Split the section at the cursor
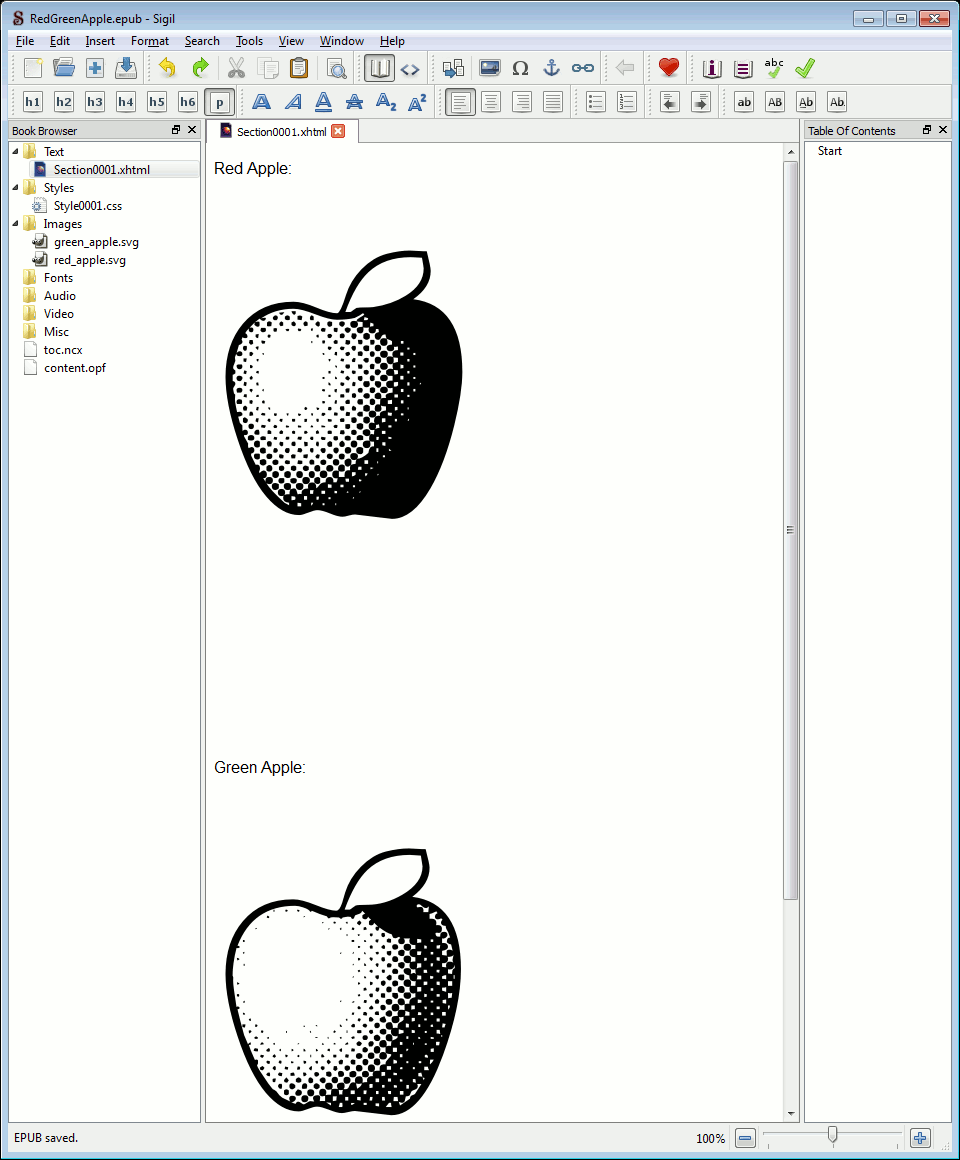 point(453,68)
